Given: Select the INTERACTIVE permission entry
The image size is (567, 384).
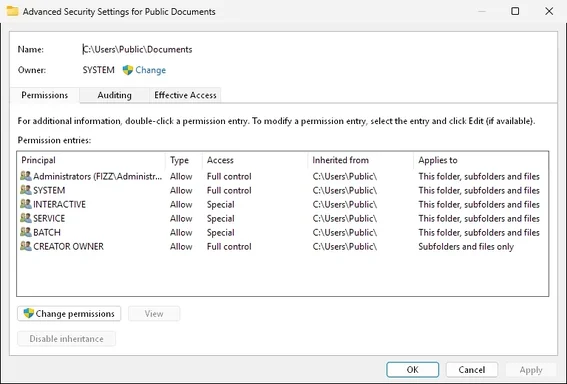Looking at the screenshot, I should [282, 204].
